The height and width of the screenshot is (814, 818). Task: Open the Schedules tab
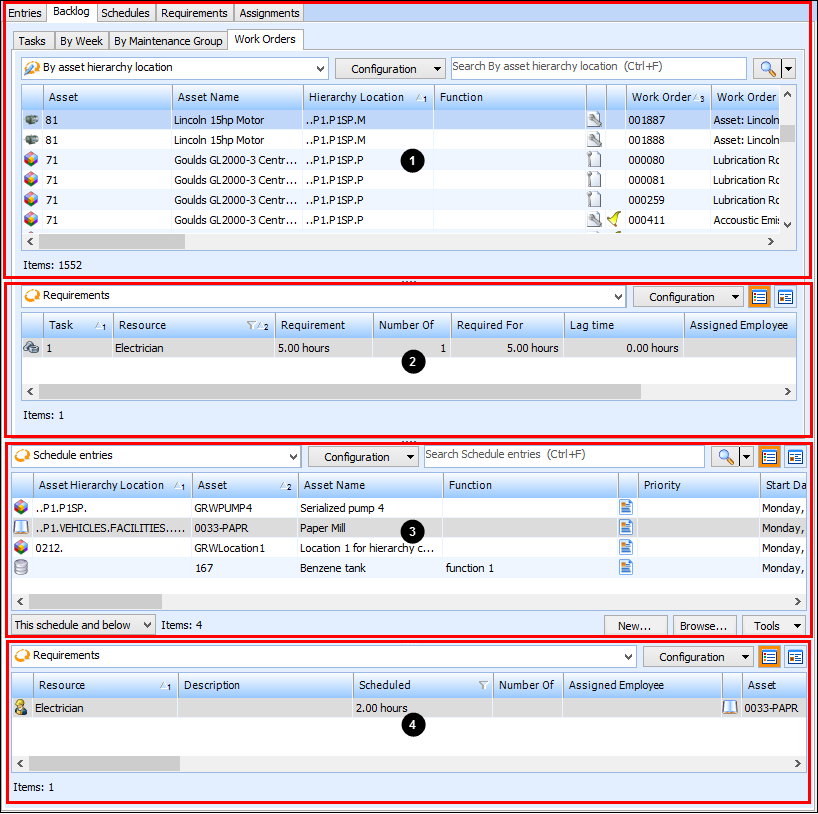click(x=125, y=13)
